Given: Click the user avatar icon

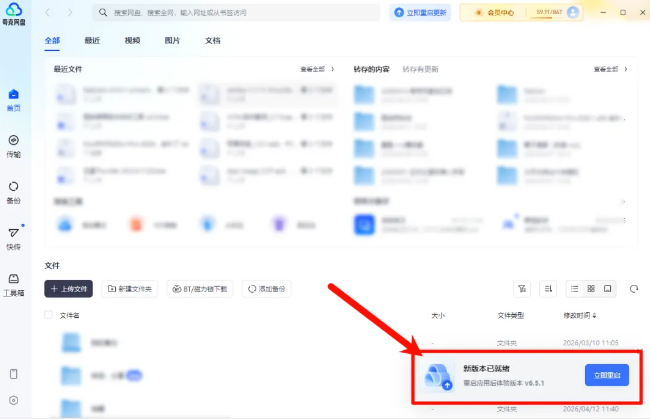Looking at the screenshot, I should 573,12.
